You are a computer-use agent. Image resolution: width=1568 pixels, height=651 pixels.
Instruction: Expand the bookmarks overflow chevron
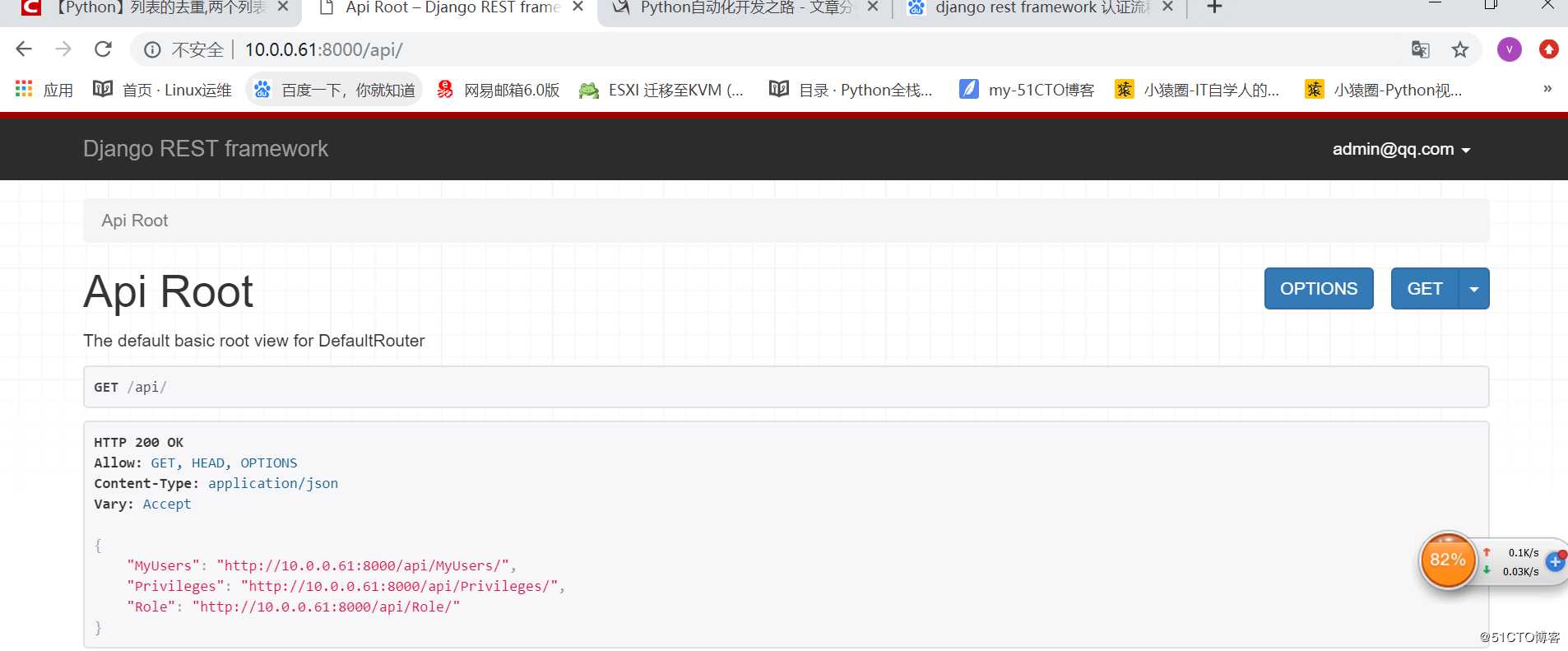click(1547, 89)
